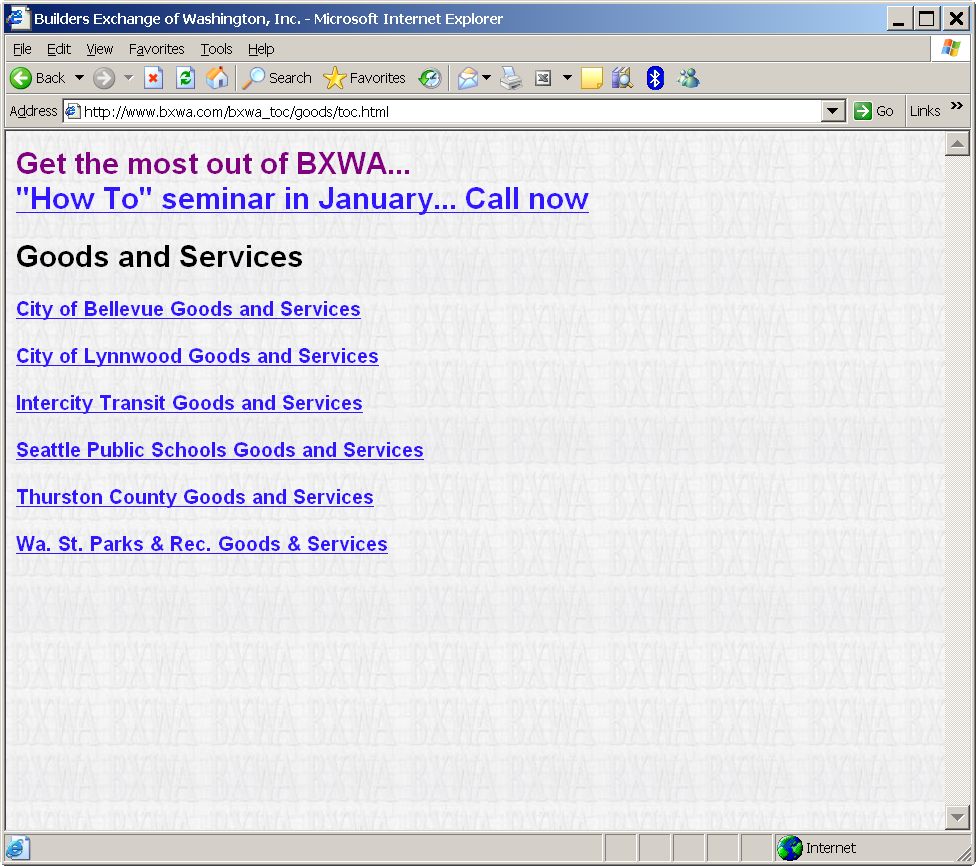The width and height of the screenshot is (976, 866).
Task: Open the How To seminar link
Action: click(302, 199)
